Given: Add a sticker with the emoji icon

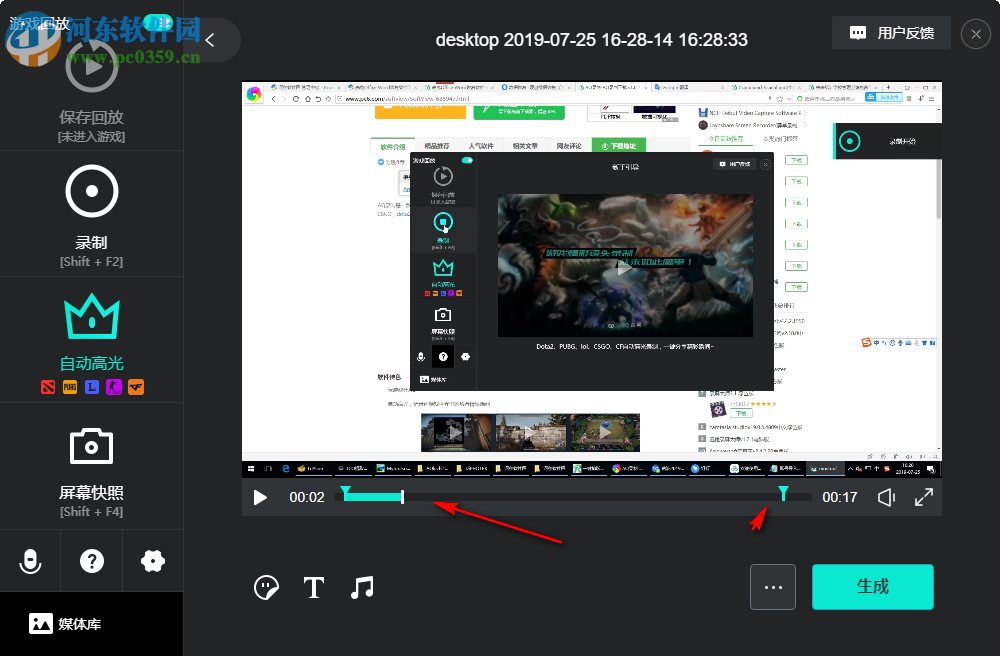Looking at the screenshot, I should tap(266, 587).
